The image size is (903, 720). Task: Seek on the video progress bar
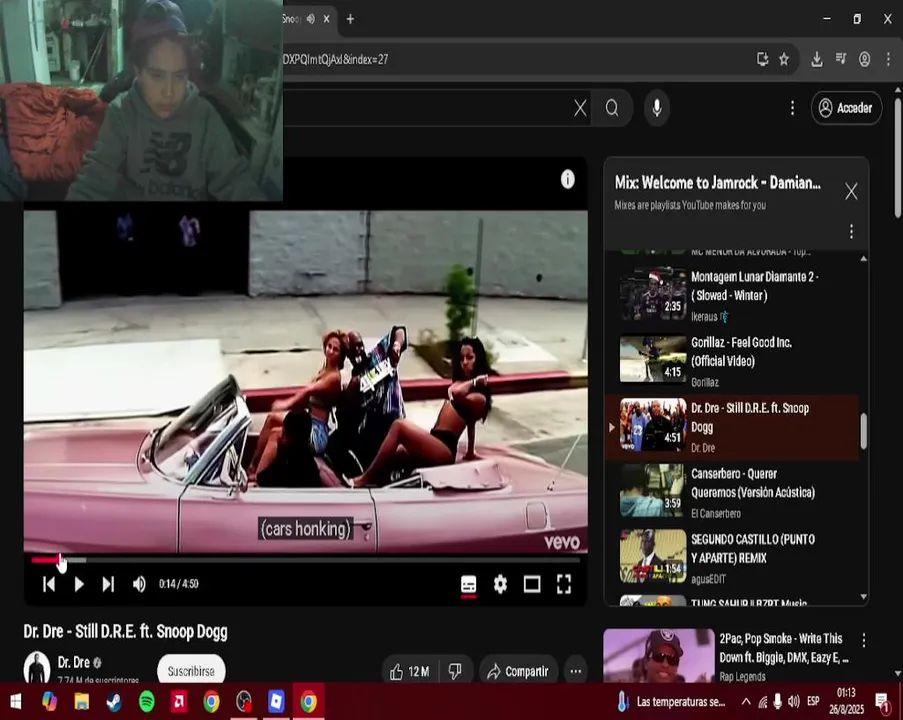pyautogui.click(x=305, y=559)
